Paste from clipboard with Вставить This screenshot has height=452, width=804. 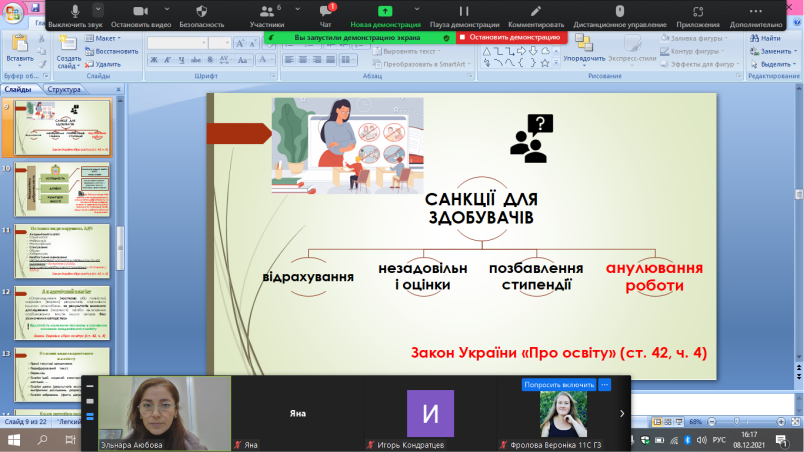click(x=19, y=50)
